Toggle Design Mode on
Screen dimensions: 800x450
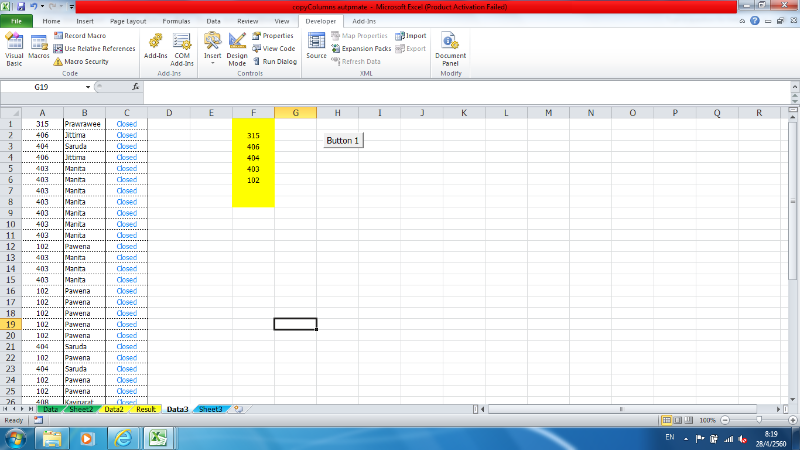tap(237, 47)
